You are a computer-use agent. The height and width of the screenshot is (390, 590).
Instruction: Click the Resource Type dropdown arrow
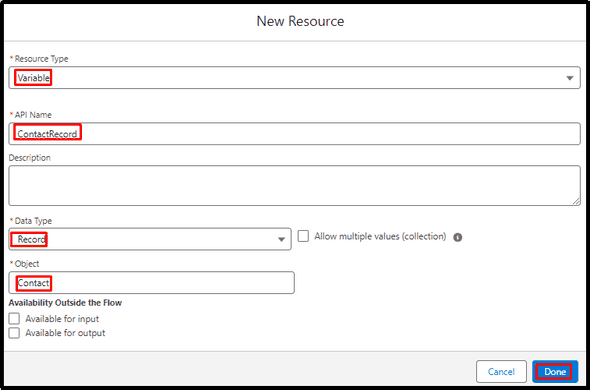(x=570, y=78)
